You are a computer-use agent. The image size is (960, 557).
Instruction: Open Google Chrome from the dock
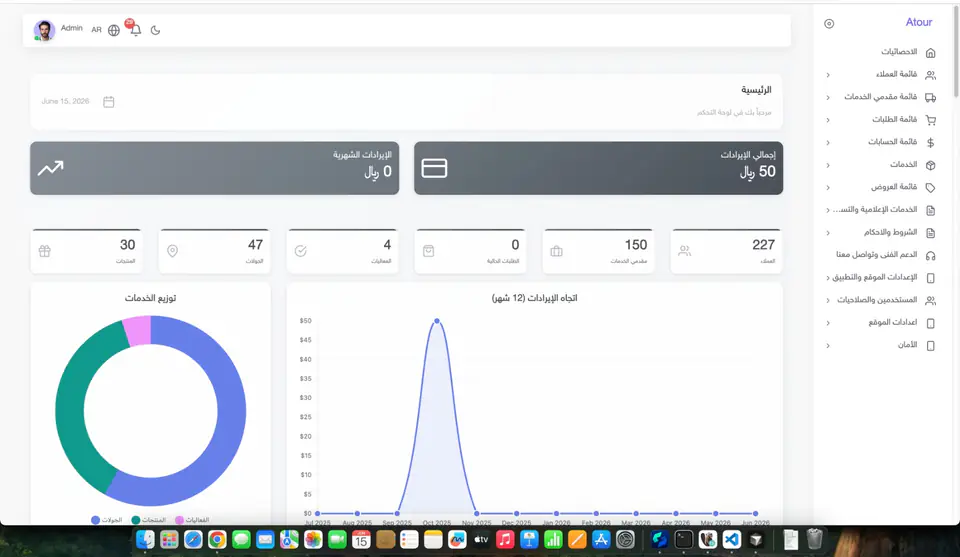tap(217, 539)
